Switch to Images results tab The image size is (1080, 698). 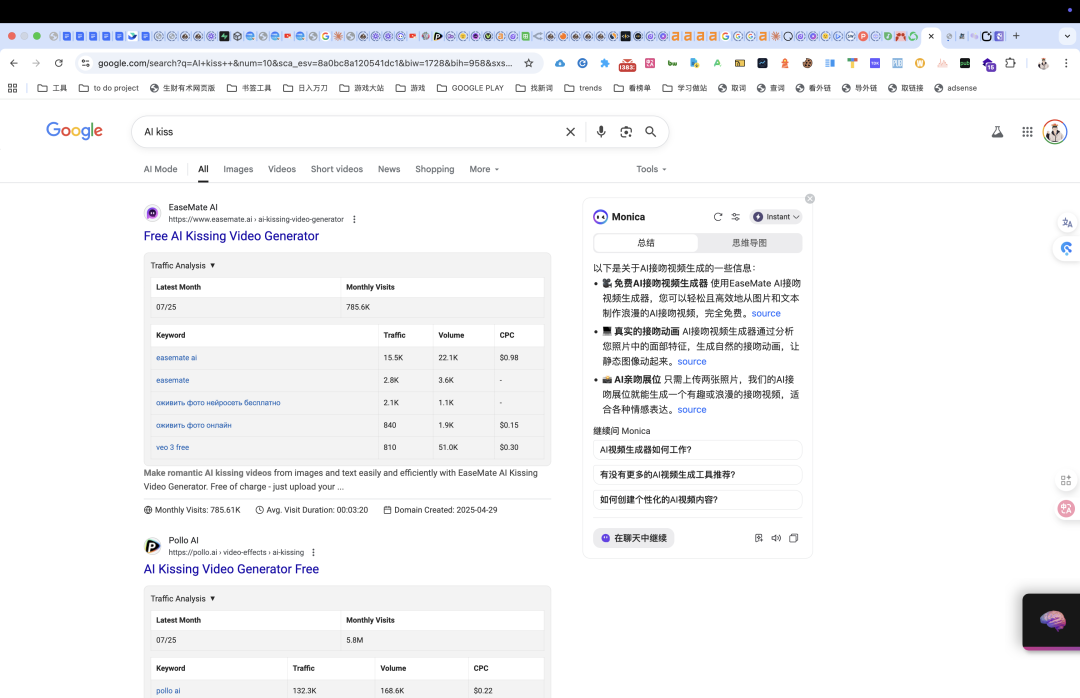238,169
